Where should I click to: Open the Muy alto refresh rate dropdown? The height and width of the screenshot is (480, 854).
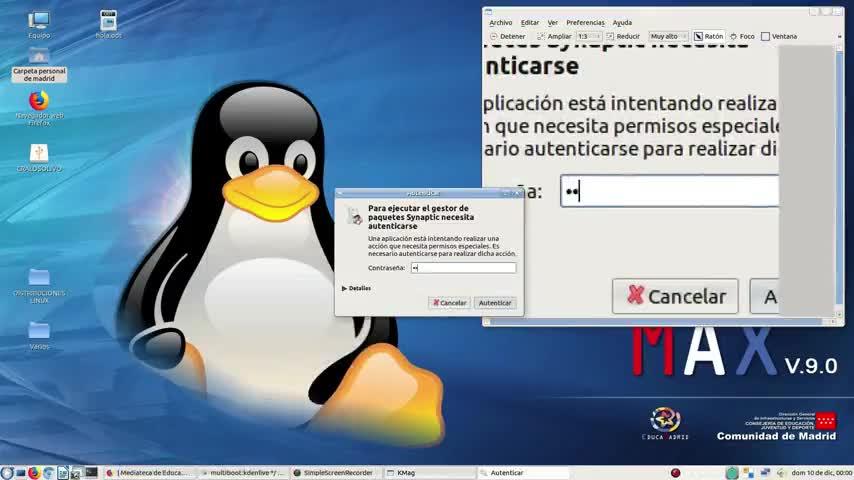(668, 37)
